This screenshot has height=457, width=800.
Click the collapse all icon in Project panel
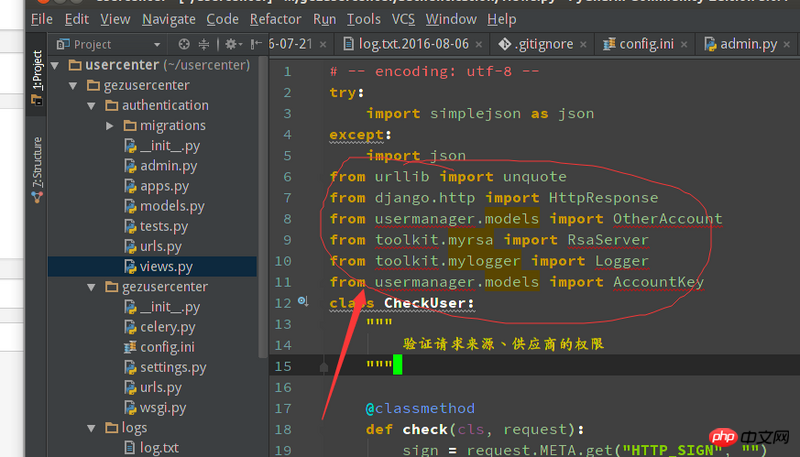[204, 44]
